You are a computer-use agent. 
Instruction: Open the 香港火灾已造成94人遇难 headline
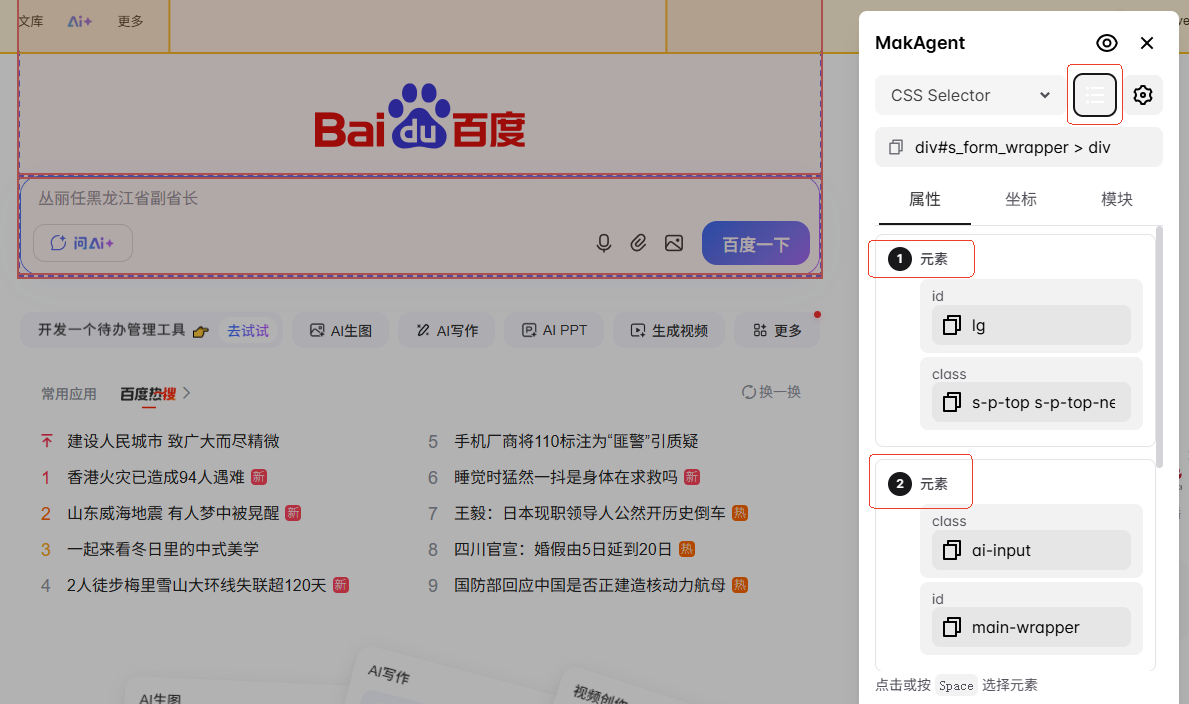click(155, 477)
